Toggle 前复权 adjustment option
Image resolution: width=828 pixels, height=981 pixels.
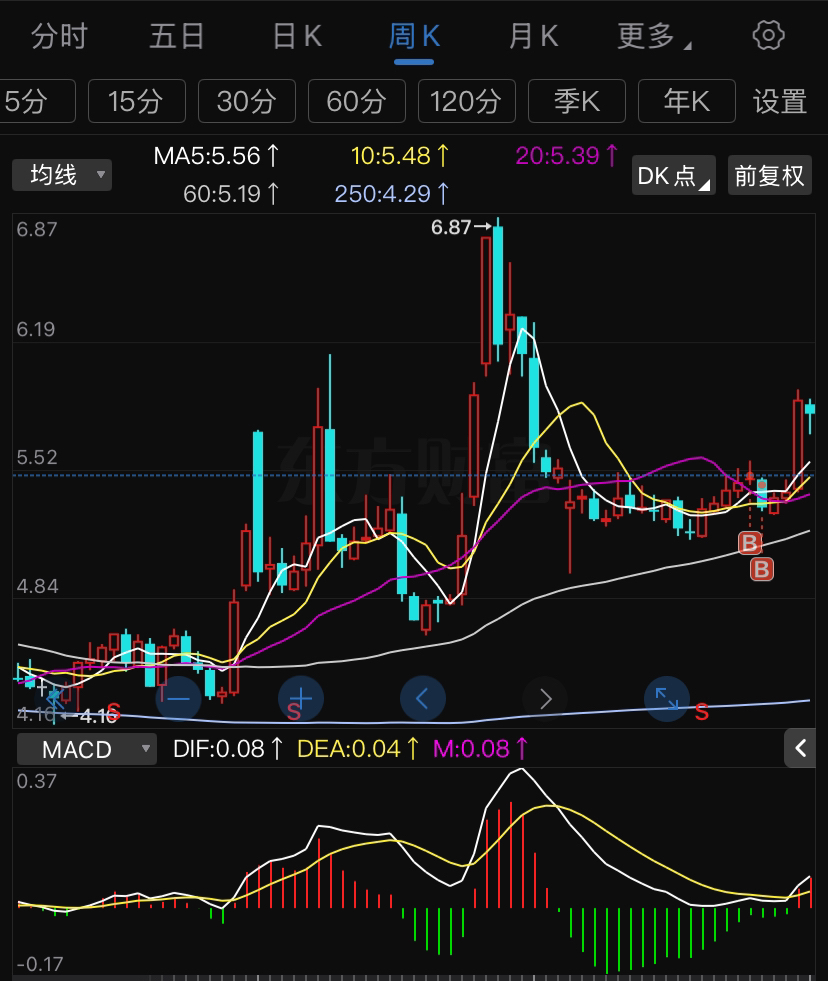click(x=769, y=175)
